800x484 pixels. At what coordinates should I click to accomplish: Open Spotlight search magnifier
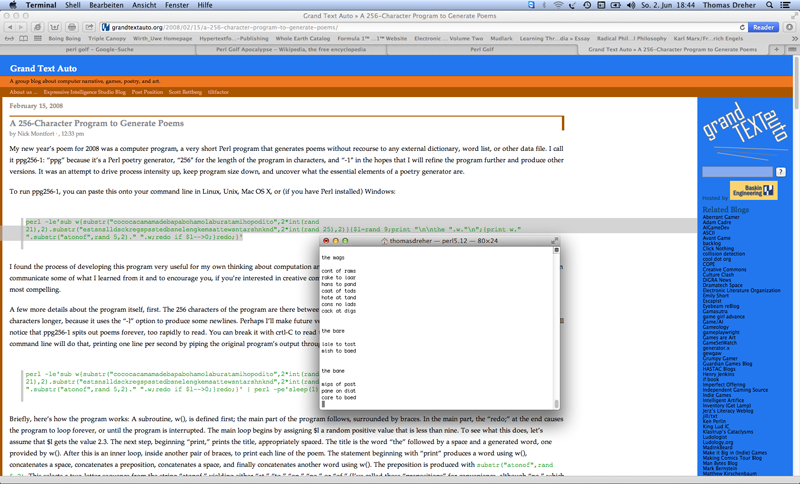(x=769, y=5)
